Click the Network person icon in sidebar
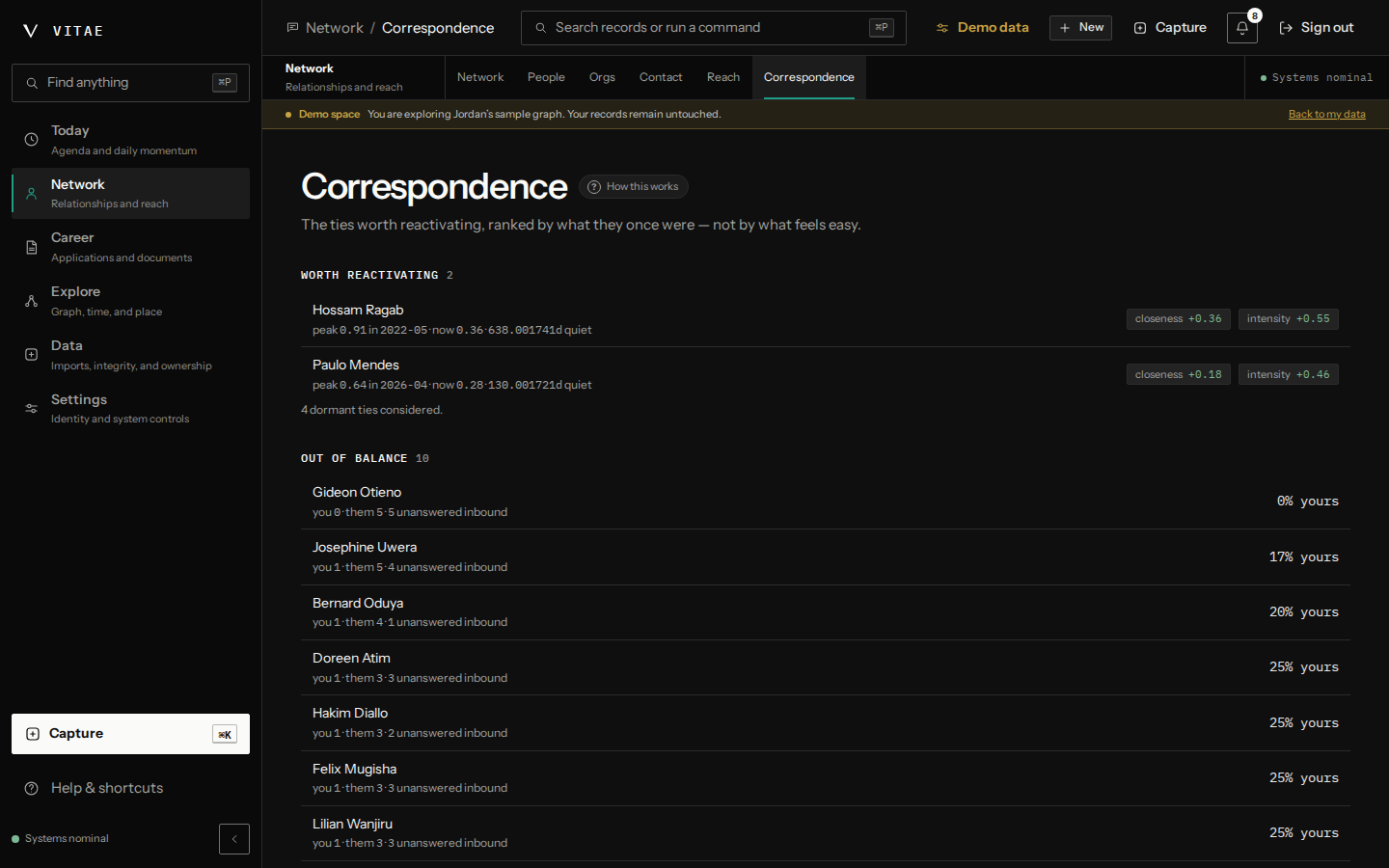Viewport: 1389px width, 868px height. coord(32,194)
